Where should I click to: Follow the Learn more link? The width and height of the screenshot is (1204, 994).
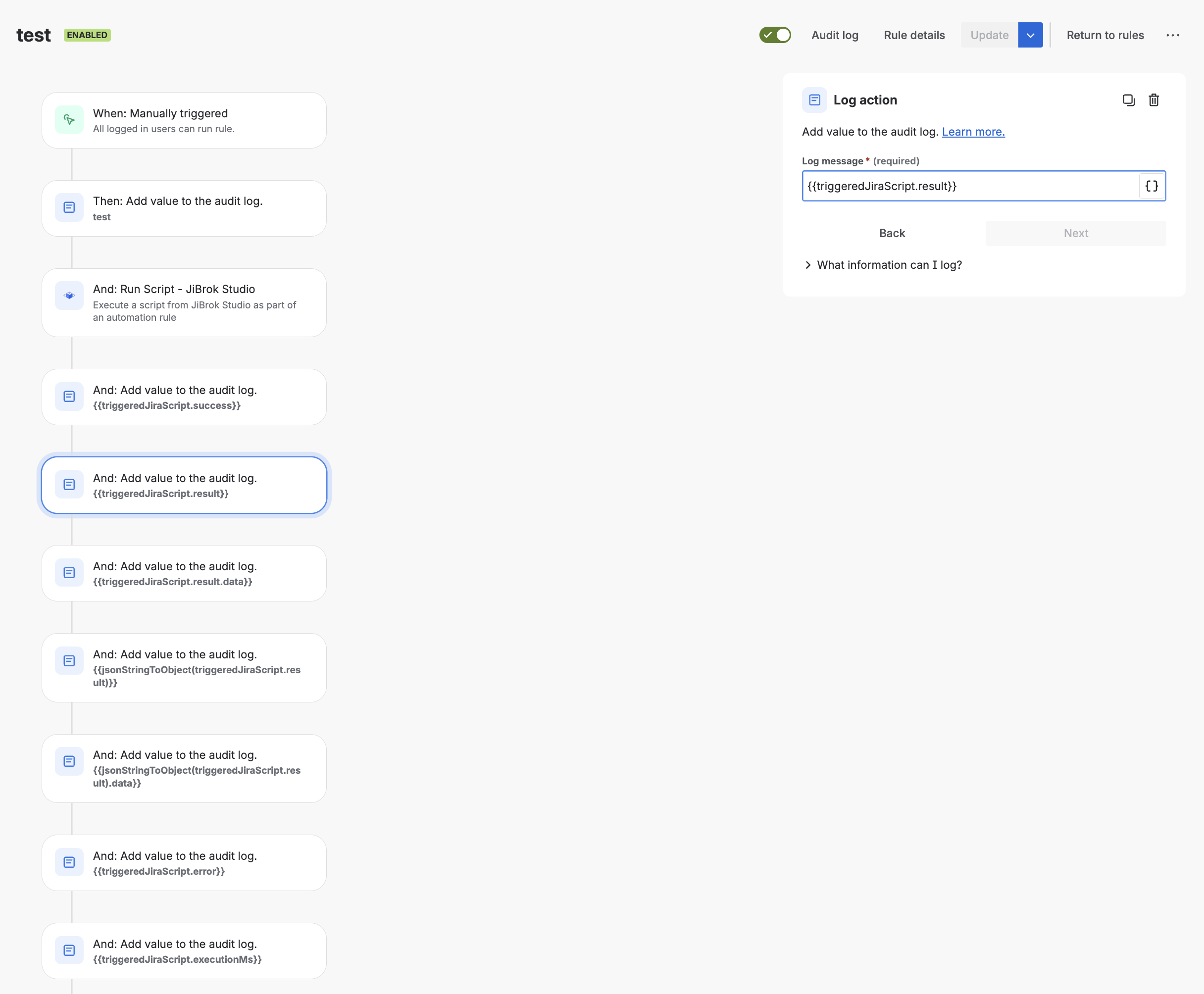tap(973, 132)
